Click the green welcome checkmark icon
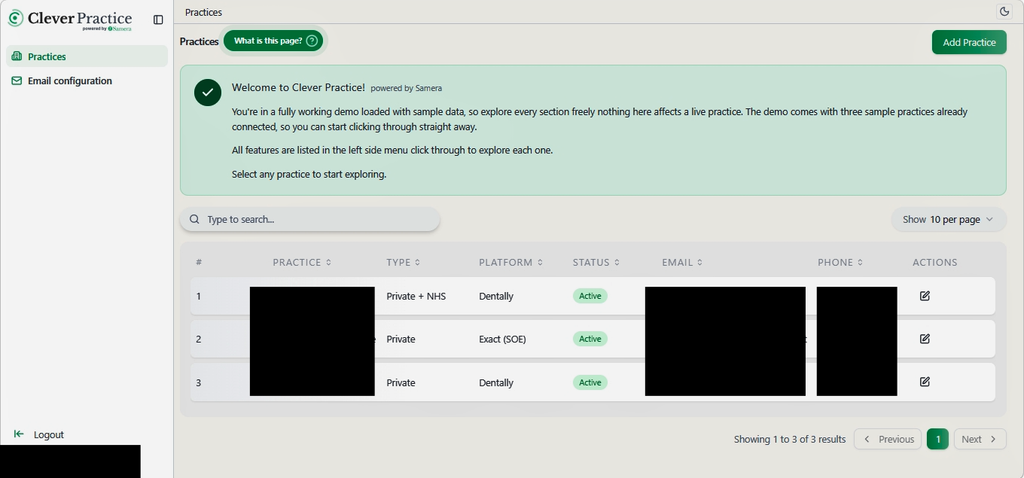 click(208, 92)
